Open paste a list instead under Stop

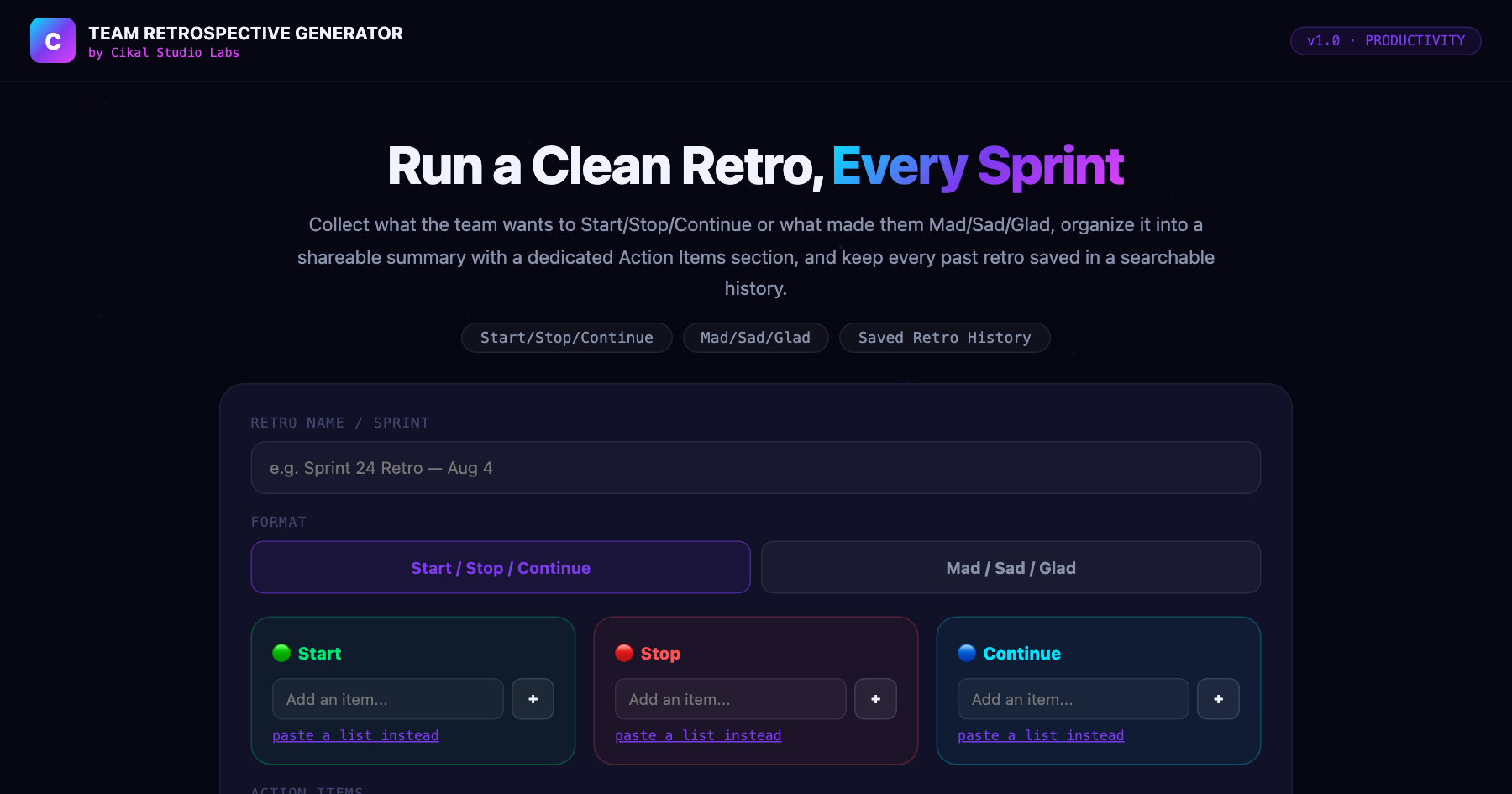click(x=698, y=735)
